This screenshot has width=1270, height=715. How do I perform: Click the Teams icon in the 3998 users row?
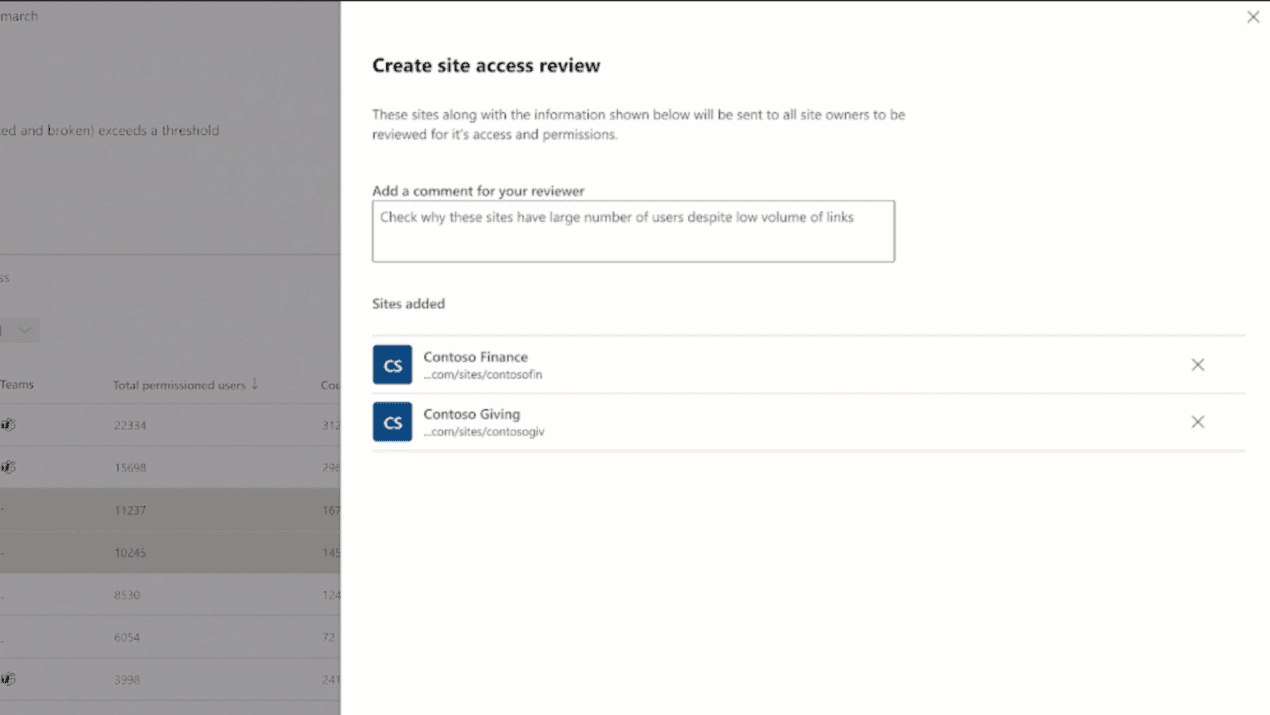point(8,679)
